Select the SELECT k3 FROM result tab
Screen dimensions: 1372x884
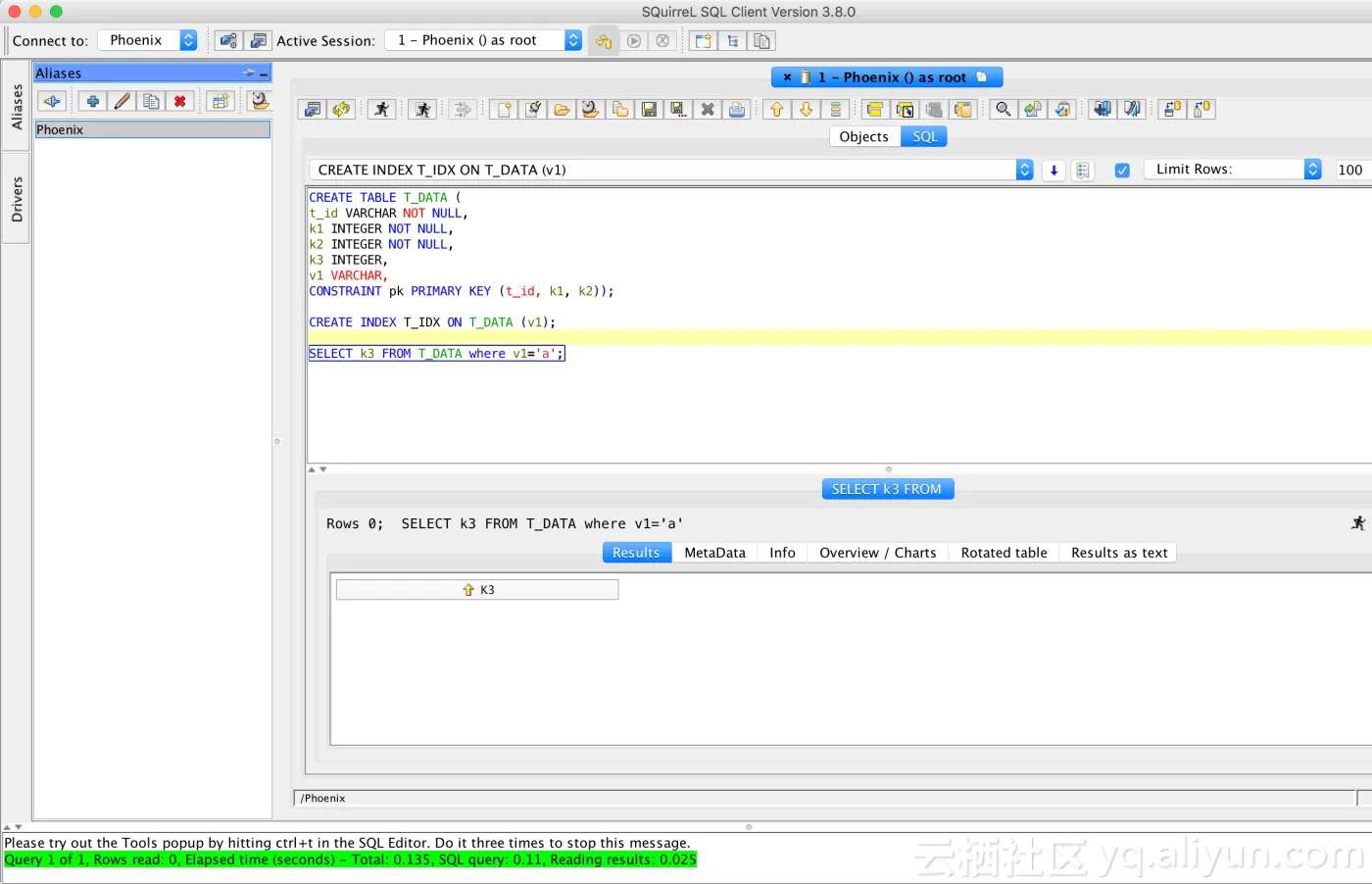(x=887, y=489)
